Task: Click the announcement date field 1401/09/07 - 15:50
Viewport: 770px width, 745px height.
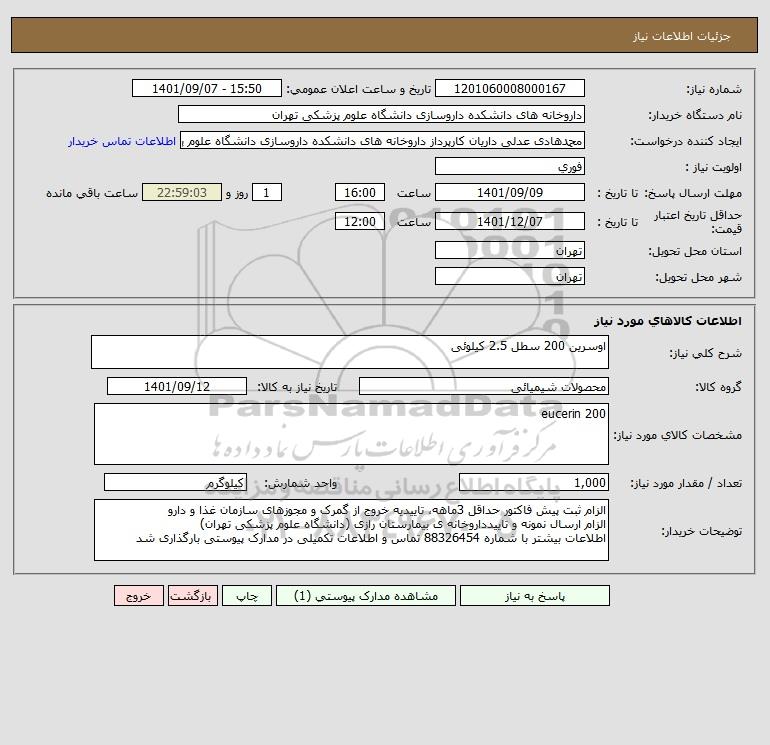Action: click(207, 88)
